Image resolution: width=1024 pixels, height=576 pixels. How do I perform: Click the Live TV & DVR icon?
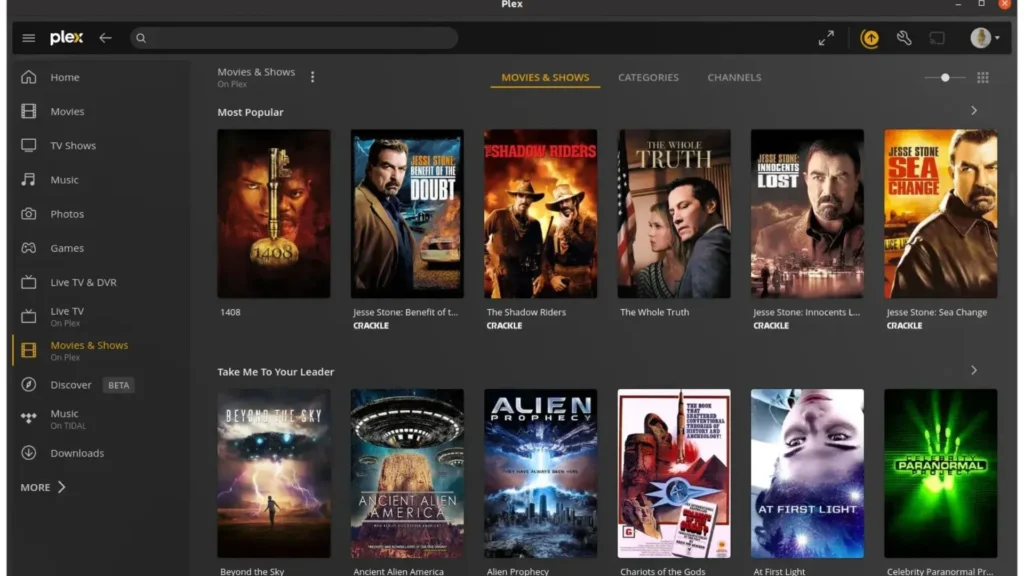click(27, 282)
